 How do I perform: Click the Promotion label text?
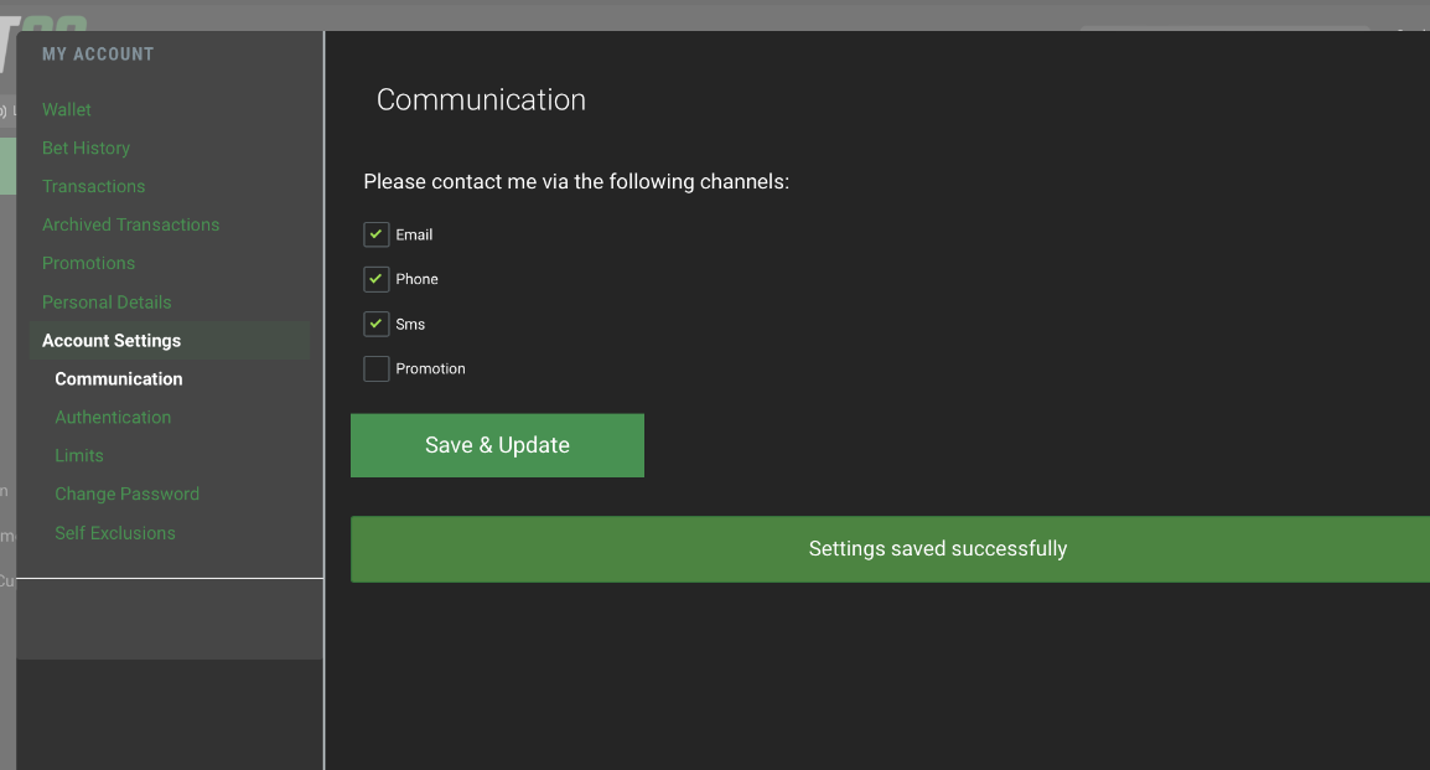(430, 369)
